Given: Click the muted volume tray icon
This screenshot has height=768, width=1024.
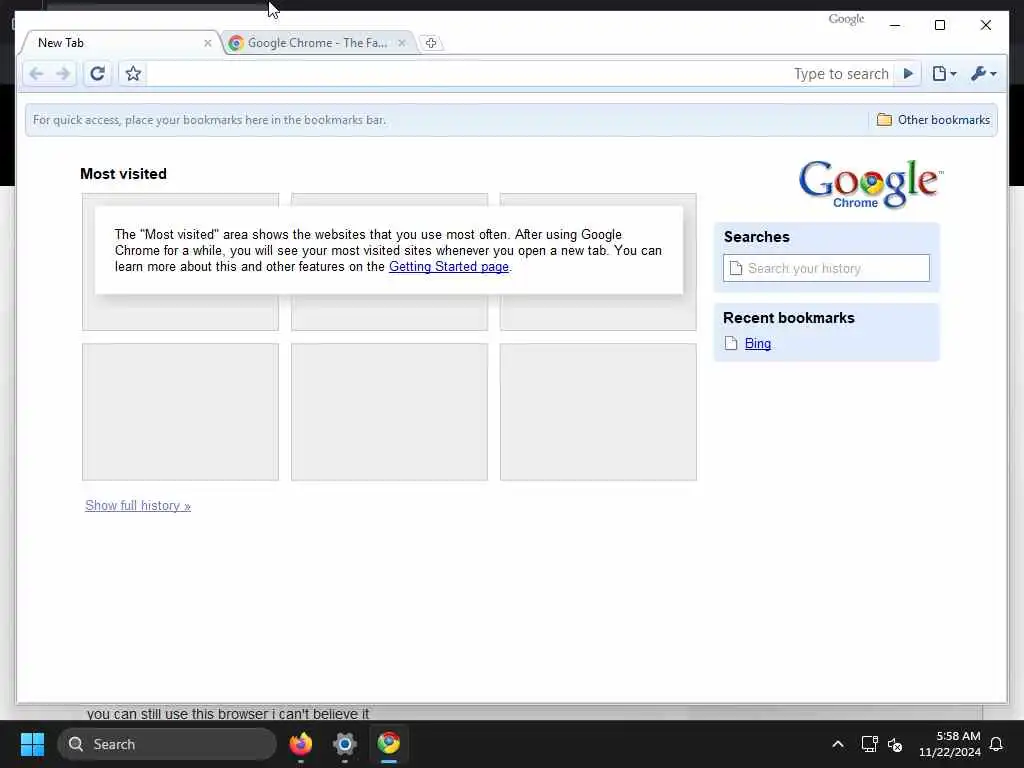Looking at the screenshot, I should coord(895,744).
